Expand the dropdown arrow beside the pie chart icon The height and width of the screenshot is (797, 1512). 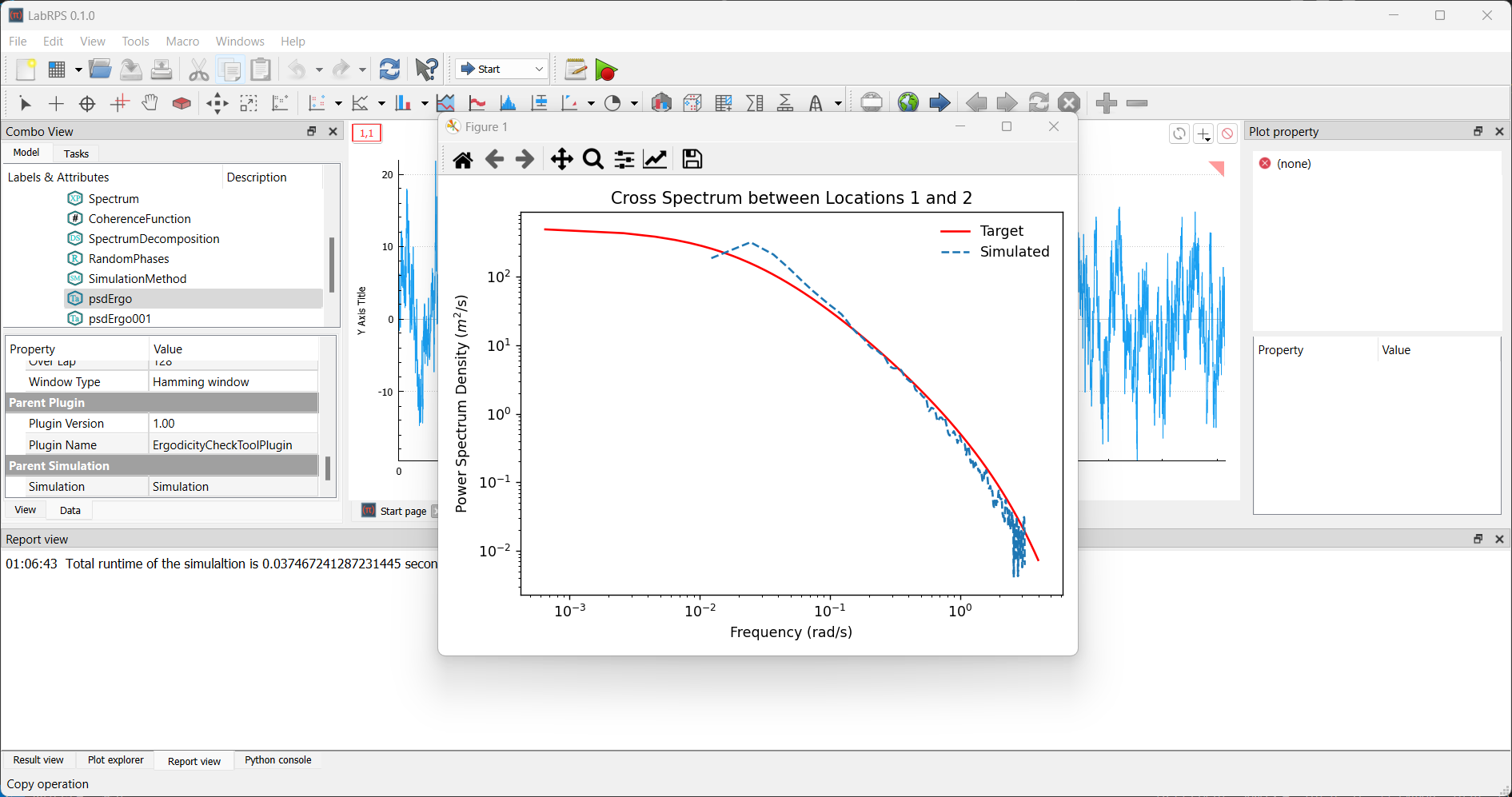pyautogui.click(x=634, y=104)
